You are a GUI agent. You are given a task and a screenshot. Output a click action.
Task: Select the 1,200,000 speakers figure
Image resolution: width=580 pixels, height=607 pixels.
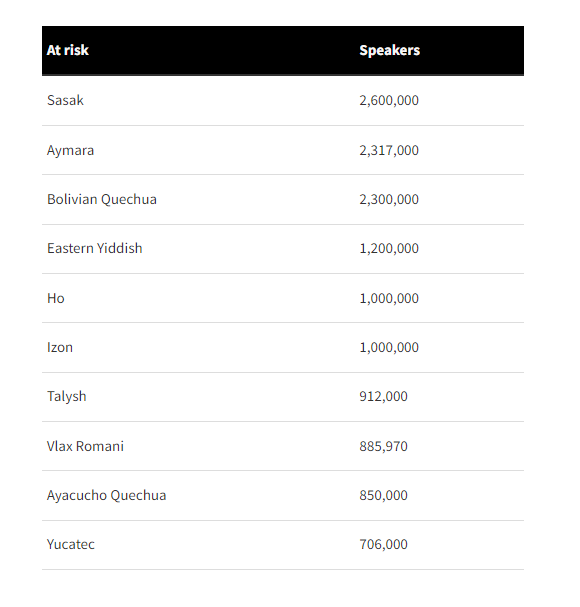(389, 249)
